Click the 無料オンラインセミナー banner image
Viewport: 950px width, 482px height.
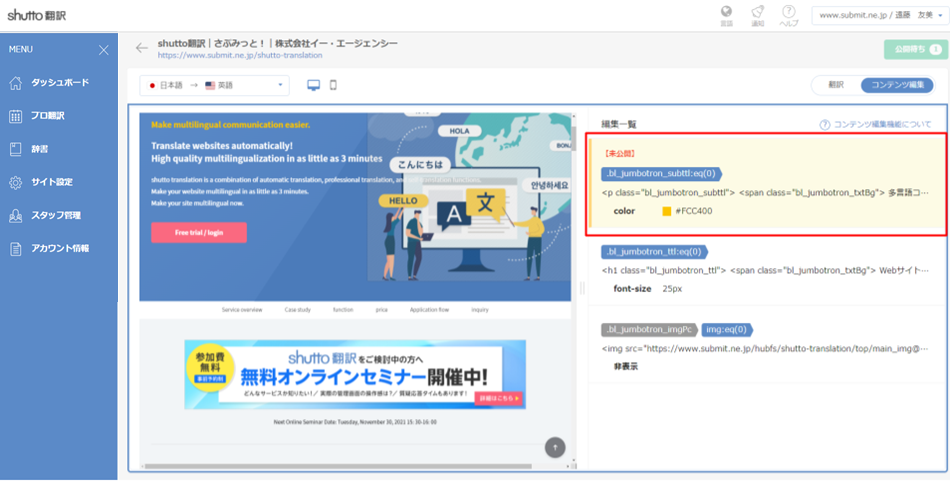coord(355,374)
